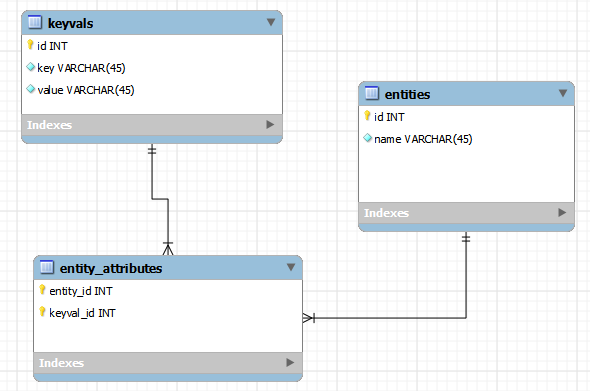Select the entities table title
This screenshot has height=391, width=590.
pos(408,94)
